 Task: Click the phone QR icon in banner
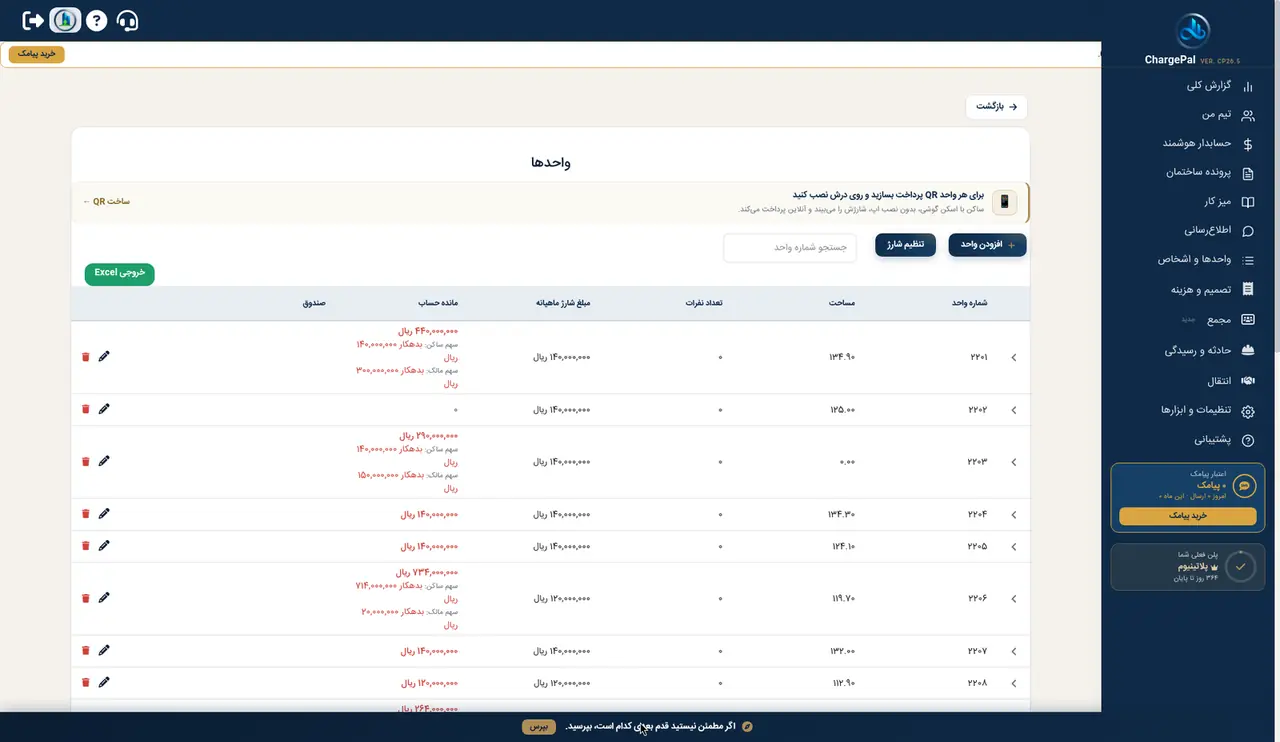tap(1005, 202)
